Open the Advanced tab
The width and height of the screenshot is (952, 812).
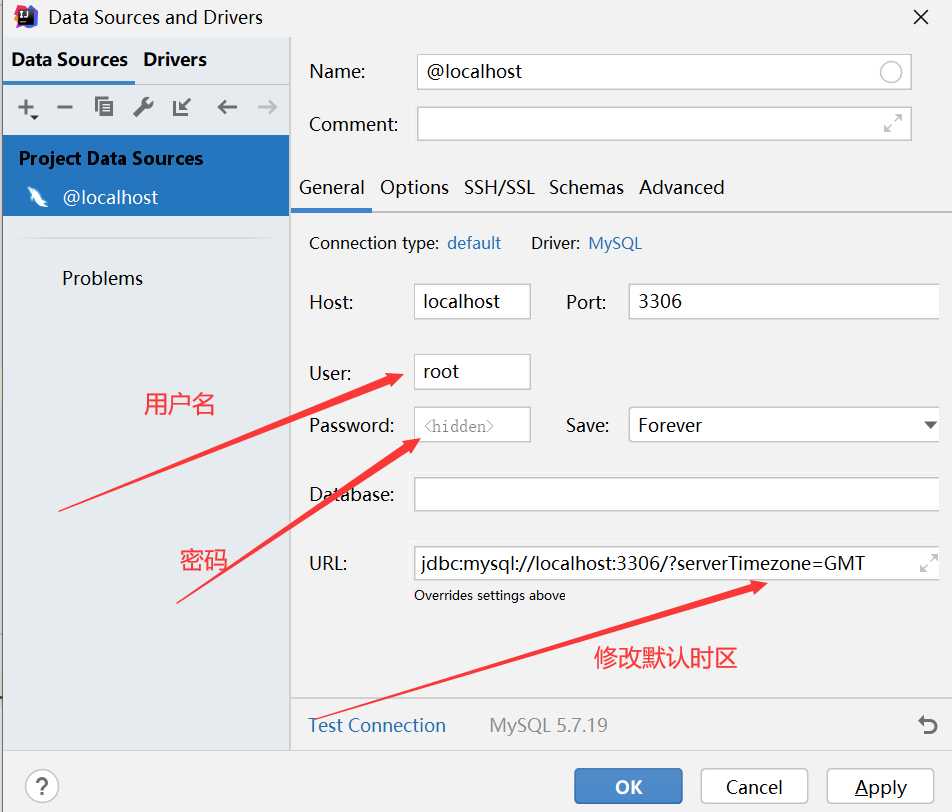(681, 188)
